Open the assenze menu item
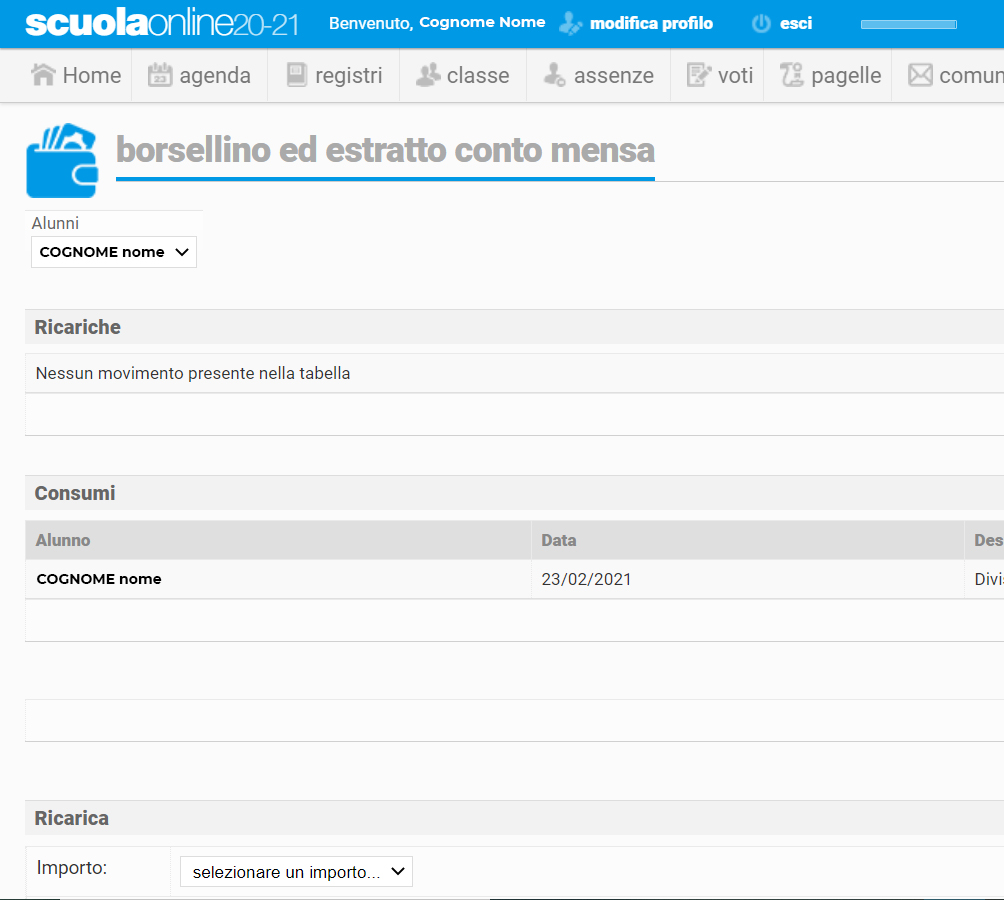This screenshot has height=900, width=1004. tap(613, 76)
